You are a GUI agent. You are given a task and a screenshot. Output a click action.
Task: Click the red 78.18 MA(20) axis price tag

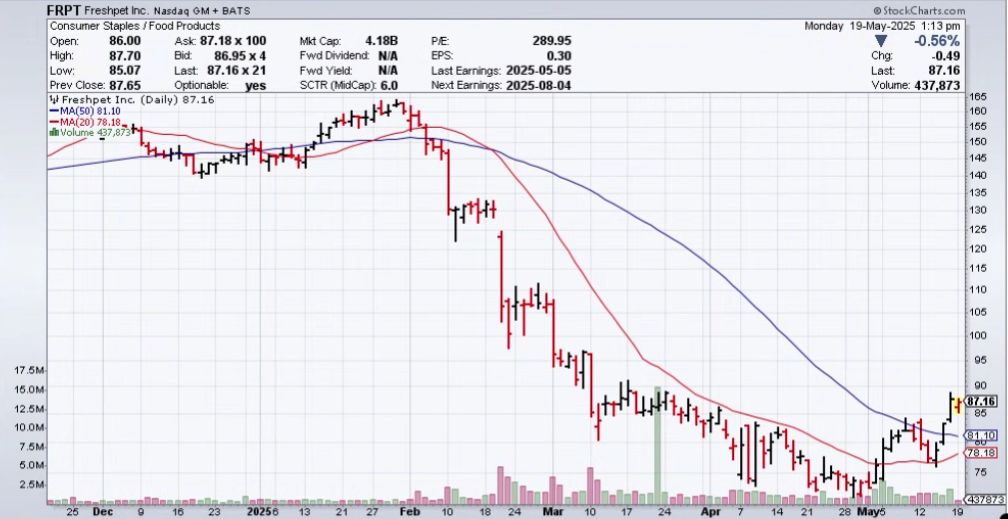[x=981, y=453]
